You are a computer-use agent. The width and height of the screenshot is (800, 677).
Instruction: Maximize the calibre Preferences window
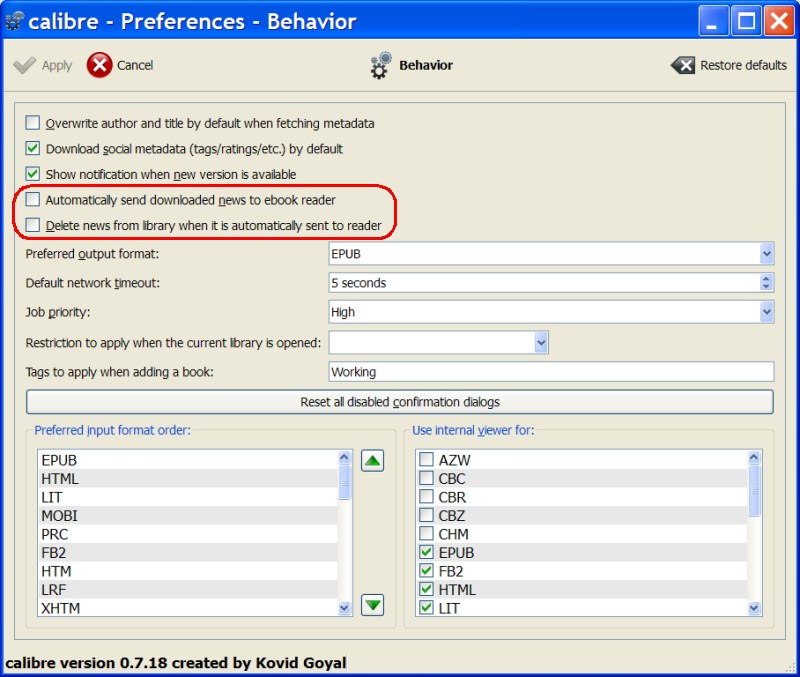click(746, 21)
